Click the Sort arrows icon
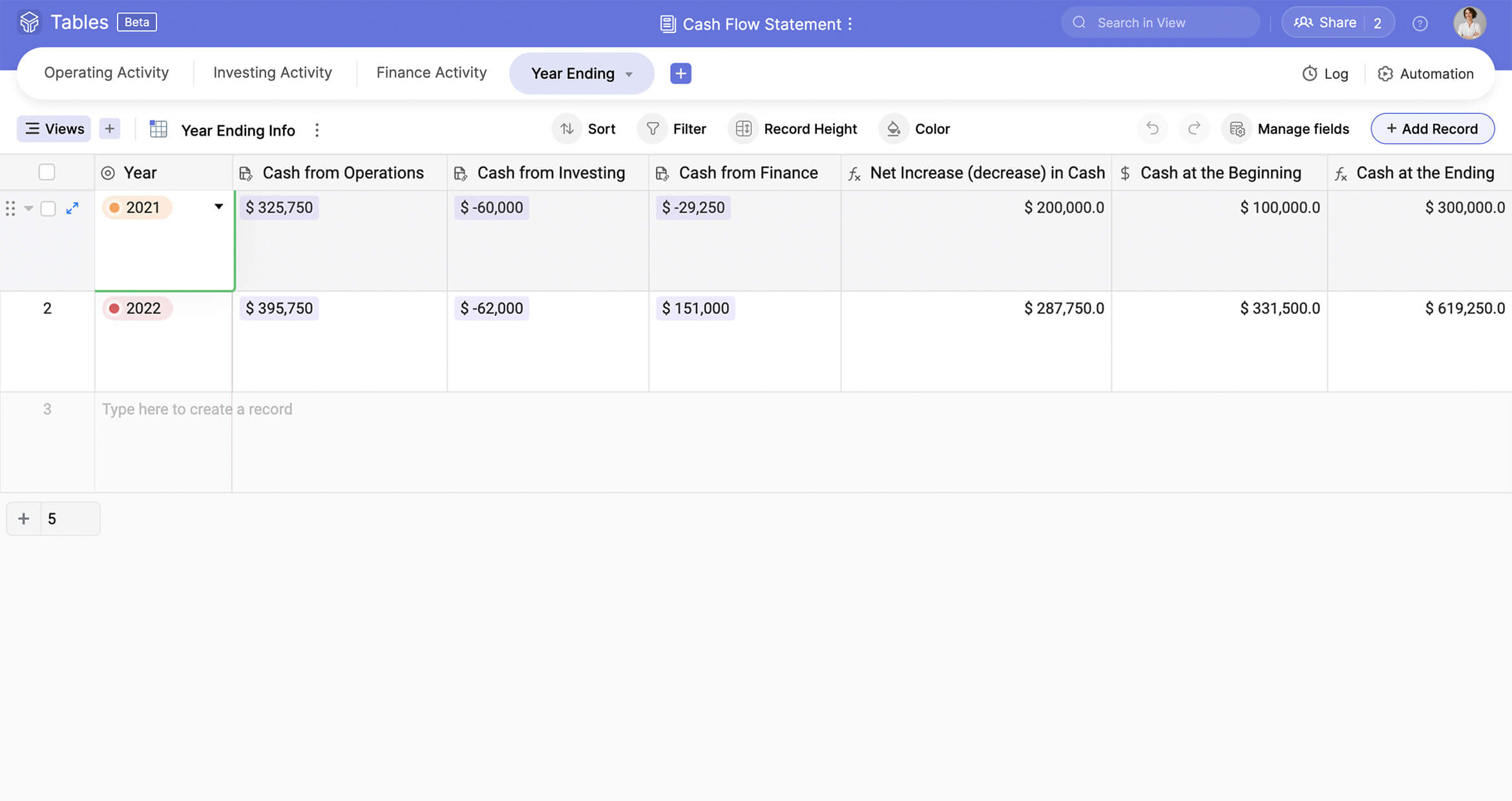1512x801 pixels. (567, 129)
